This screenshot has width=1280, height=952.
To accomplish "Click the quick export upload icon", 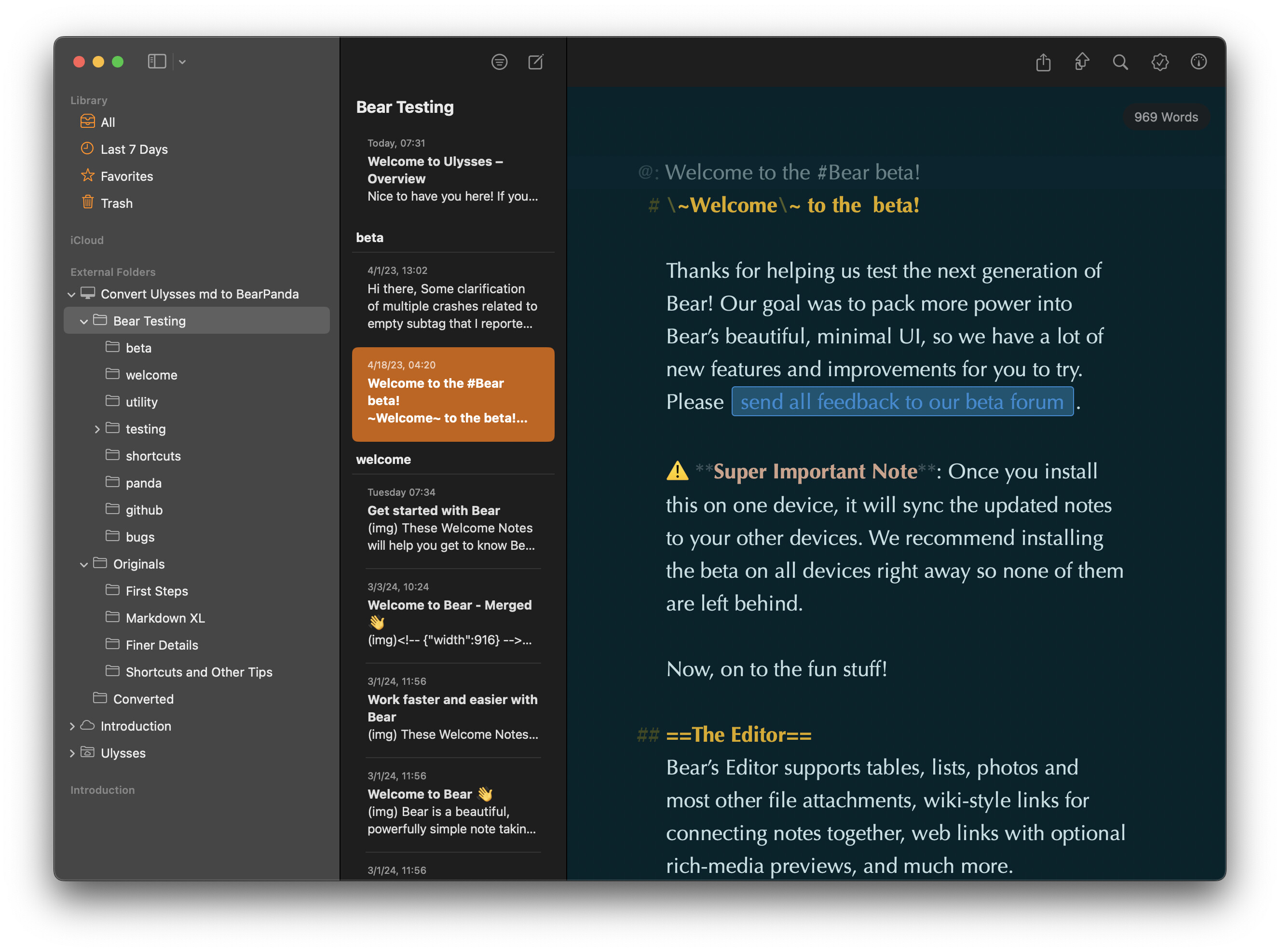I will pos(1082,62).
